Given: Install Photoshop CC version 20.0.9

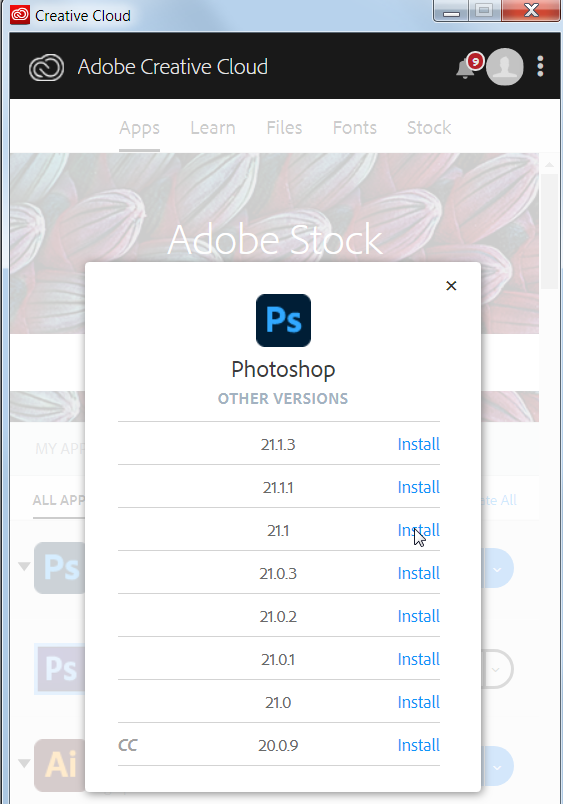Looking at the screenshot, I should click(418, 745).
